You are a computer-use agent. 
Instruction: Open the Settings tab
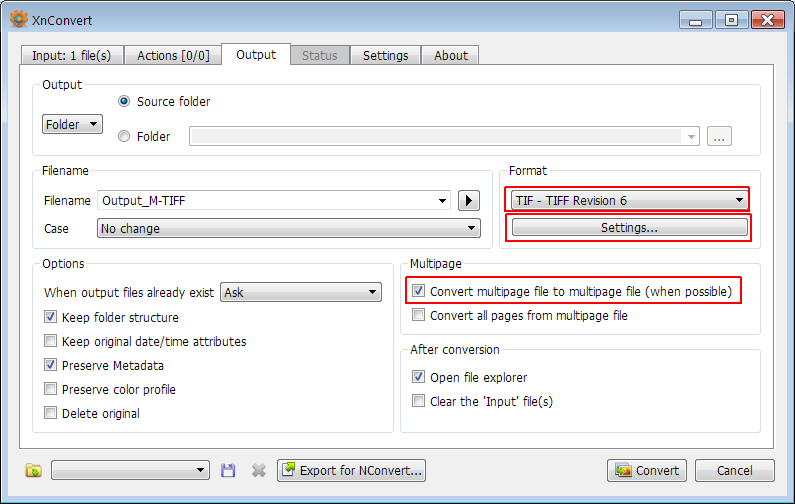[385, 55]
